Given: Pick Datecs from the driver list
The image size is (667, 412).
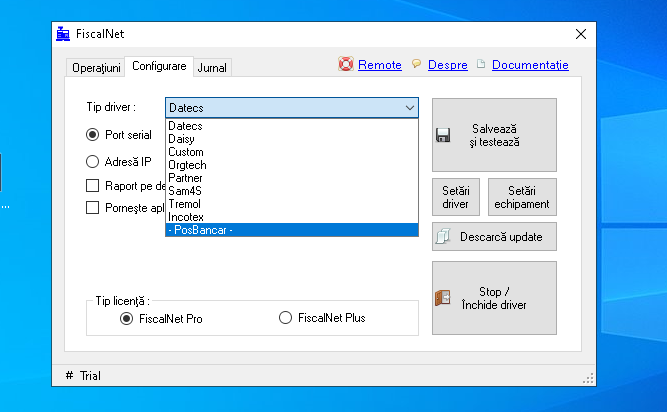Looking at the screenshot, I should click(292, 126).
